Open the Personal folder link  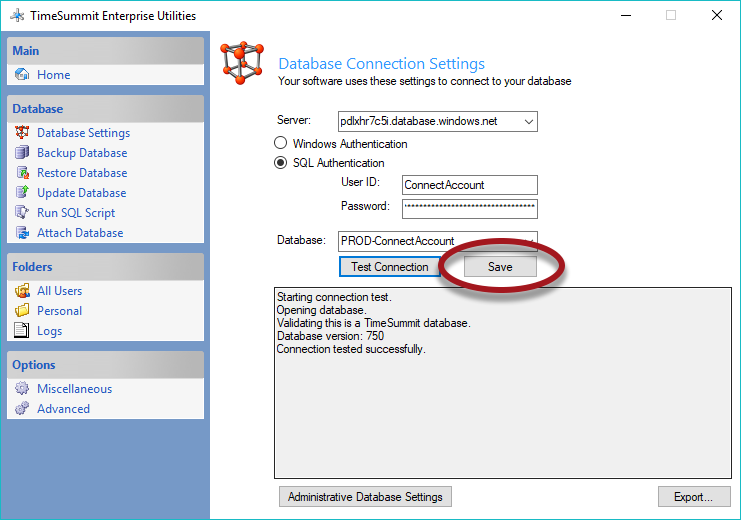(60, 311)
